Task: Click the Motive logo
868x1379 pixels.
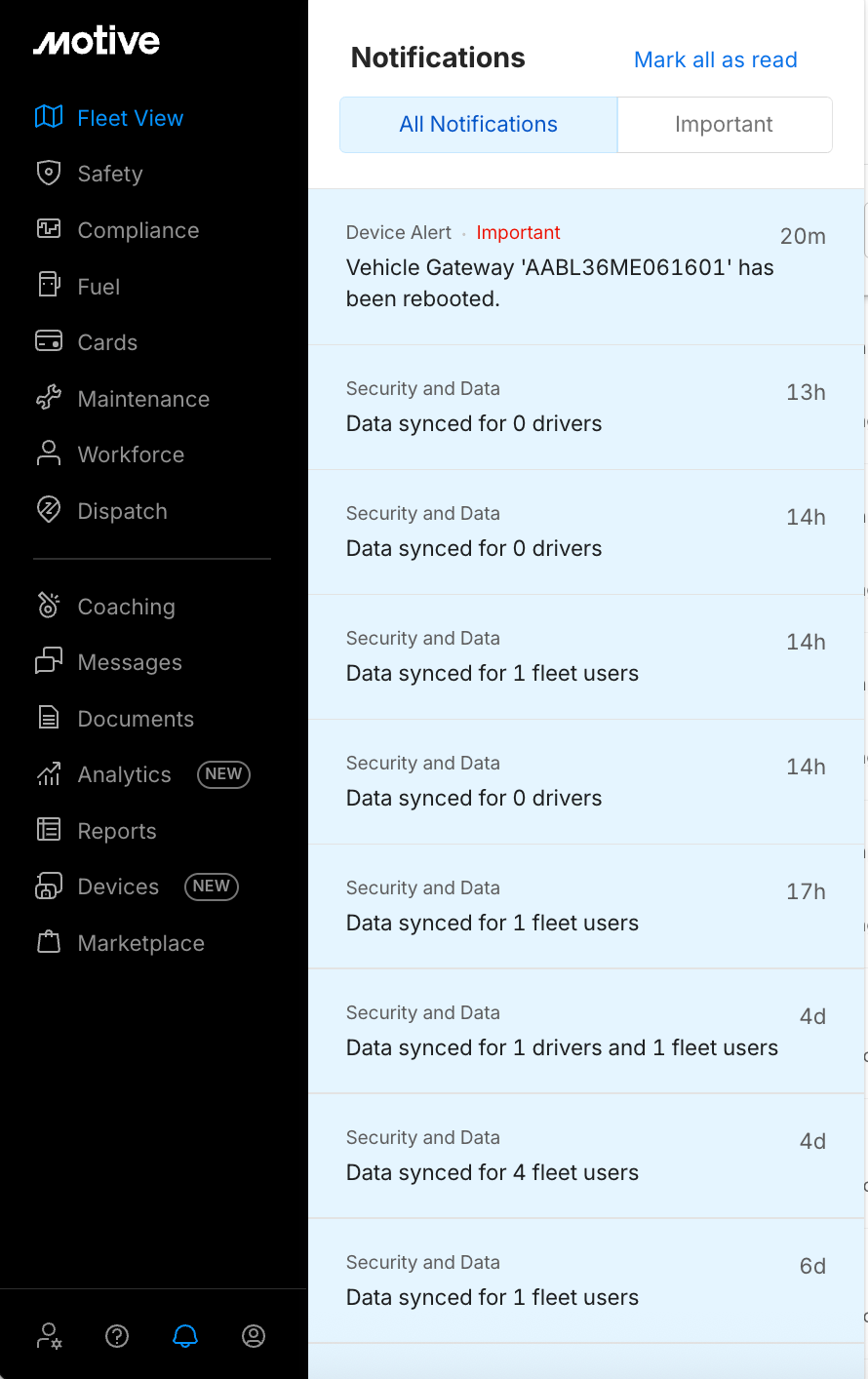Action: tap(97, 41)
